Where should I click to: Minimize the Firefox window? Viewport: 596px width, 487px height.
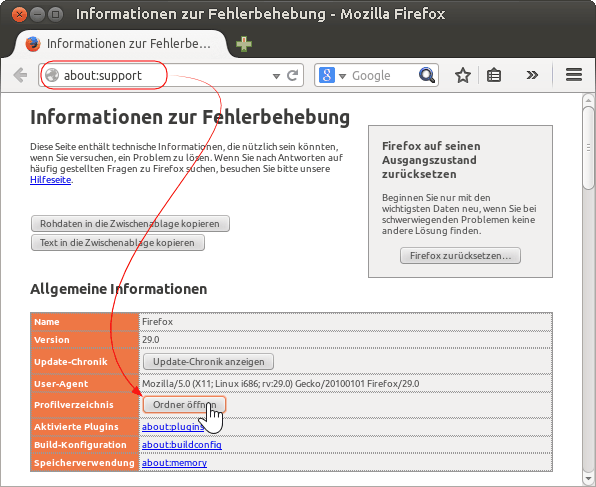[37, 14]
